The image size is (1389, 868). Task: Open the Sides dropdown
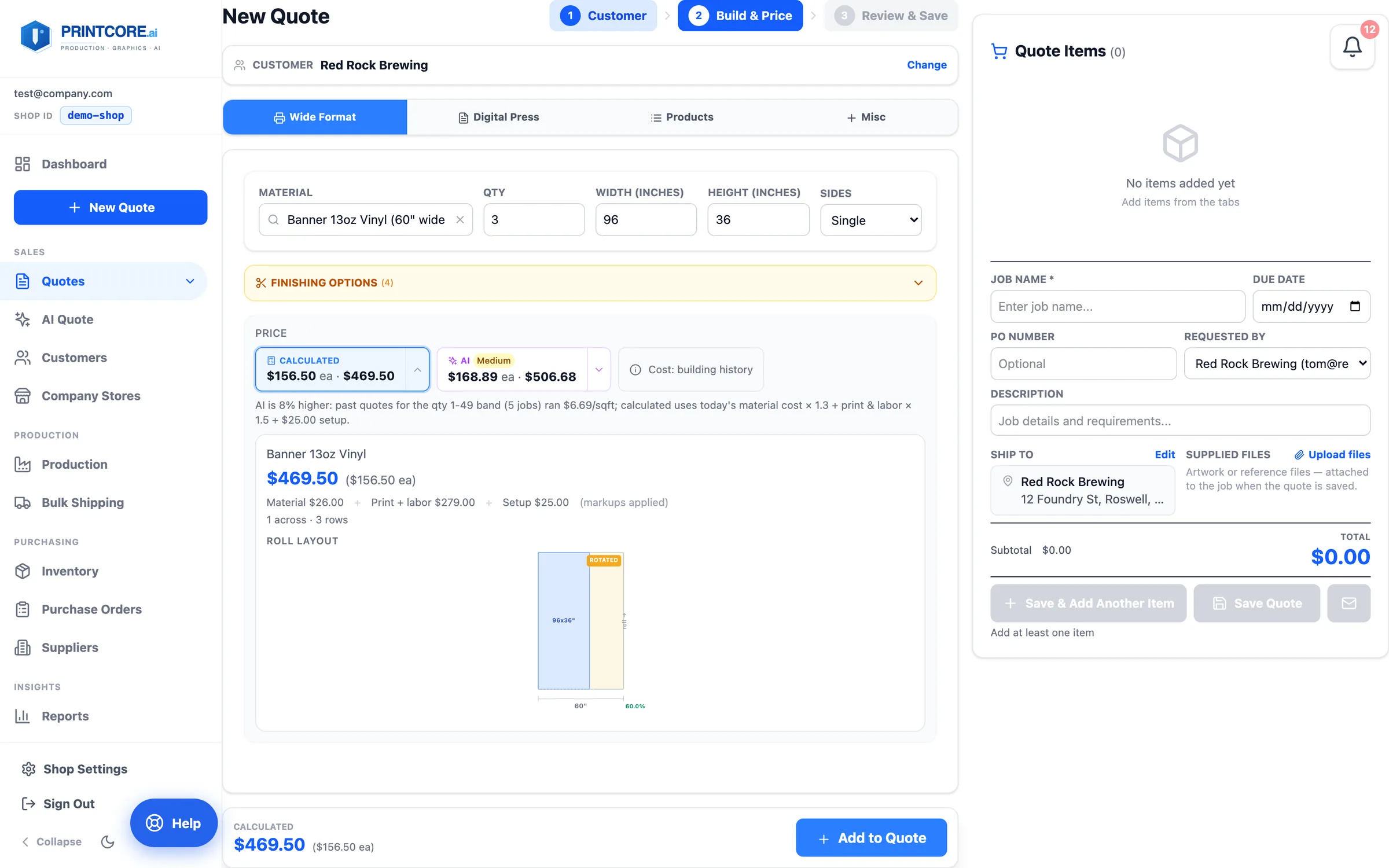point(871,220)
